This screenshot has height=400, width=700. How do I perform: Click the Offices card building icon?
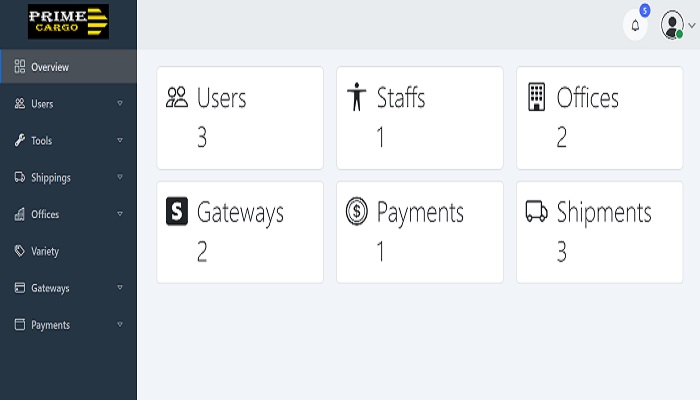[x=536, y=97]
